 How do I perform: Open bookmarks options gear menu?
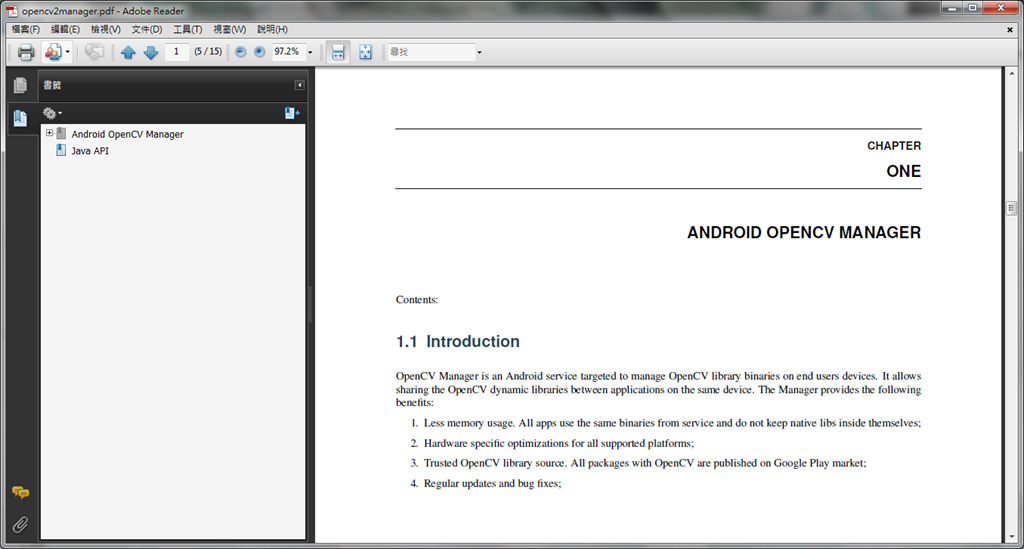(52, 113)
